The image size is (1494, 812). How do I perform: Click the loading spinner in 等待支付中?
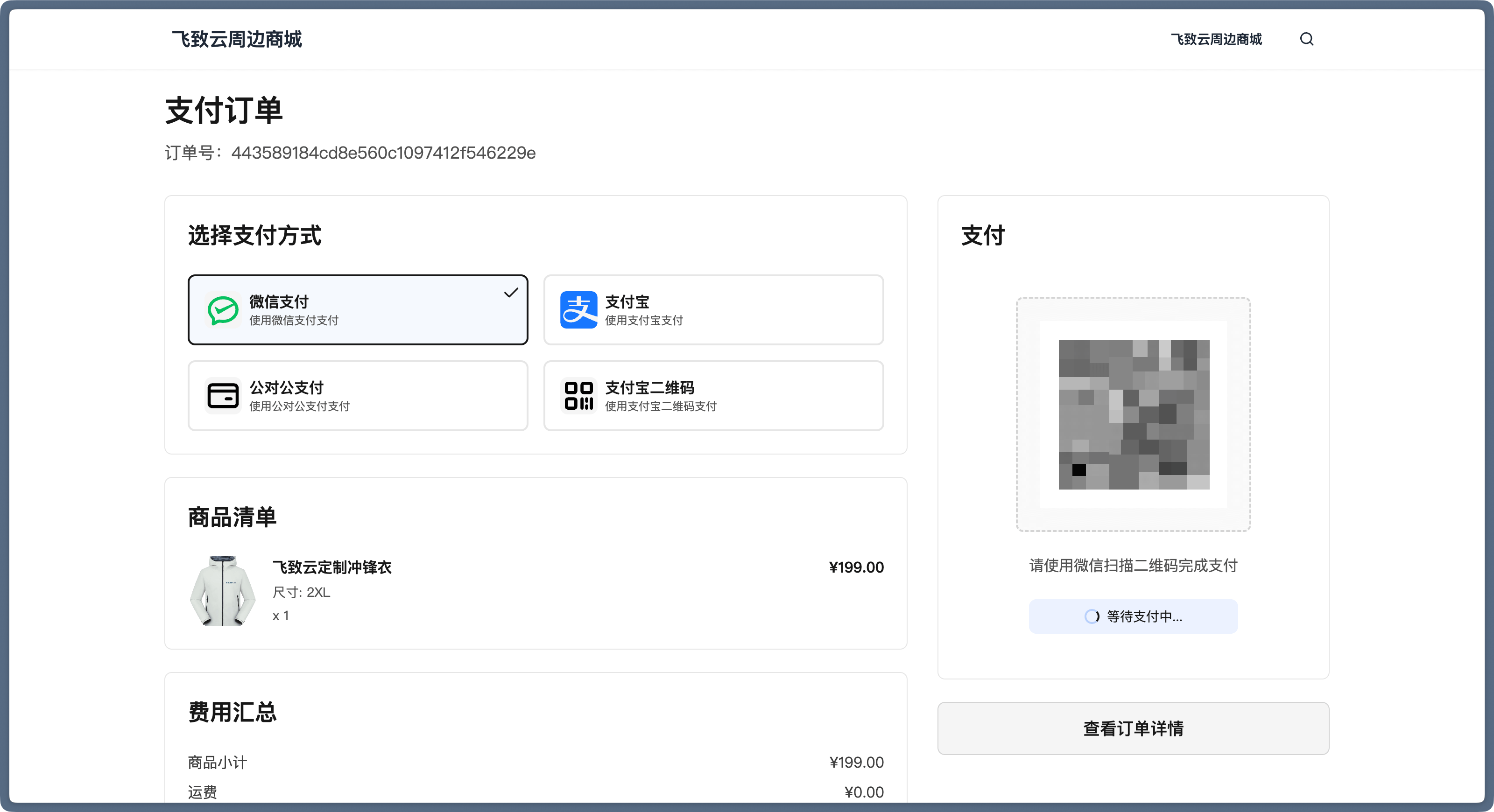coord(1092,616)
